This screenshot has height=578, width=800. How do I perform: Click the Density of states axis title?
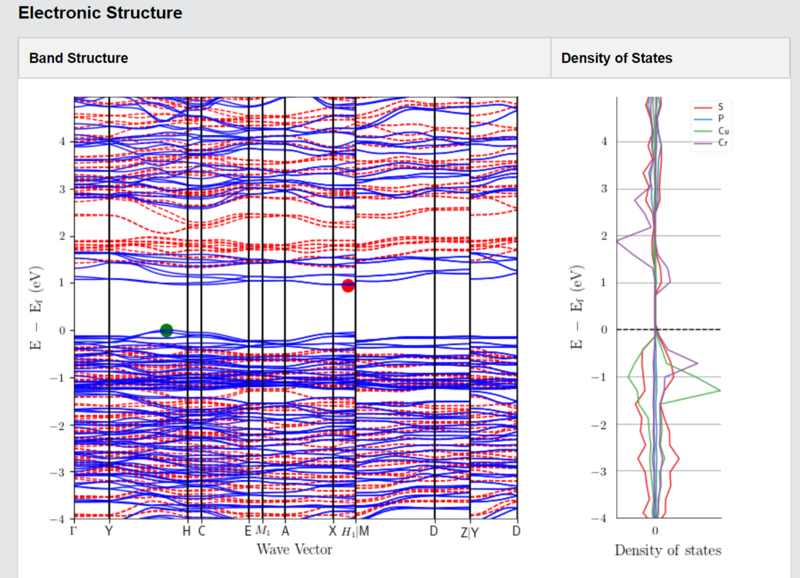click(x=668, y=550)
